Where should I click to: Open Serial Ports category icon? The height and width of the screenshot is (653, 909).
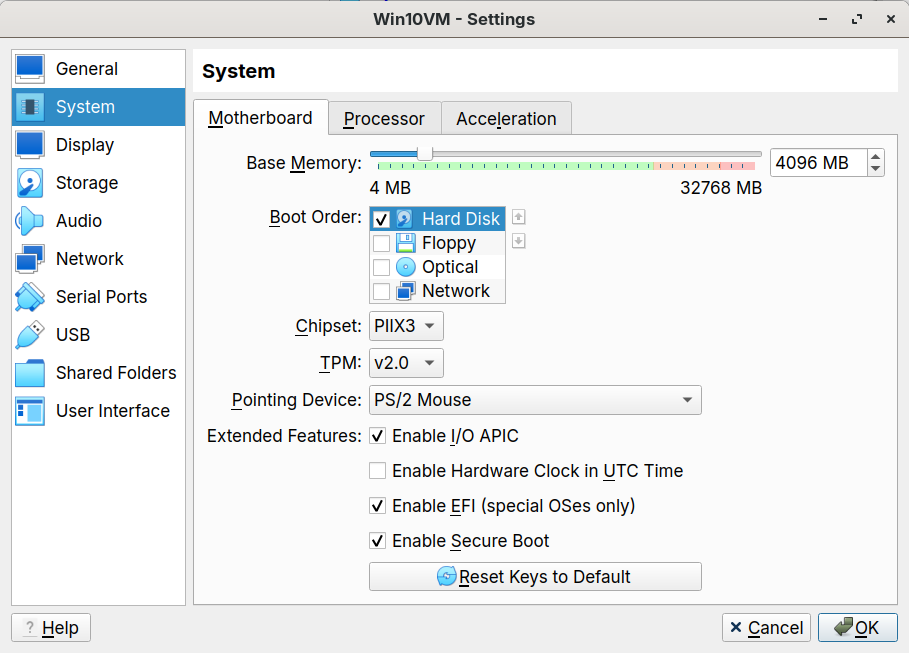(x=30, y=297)
